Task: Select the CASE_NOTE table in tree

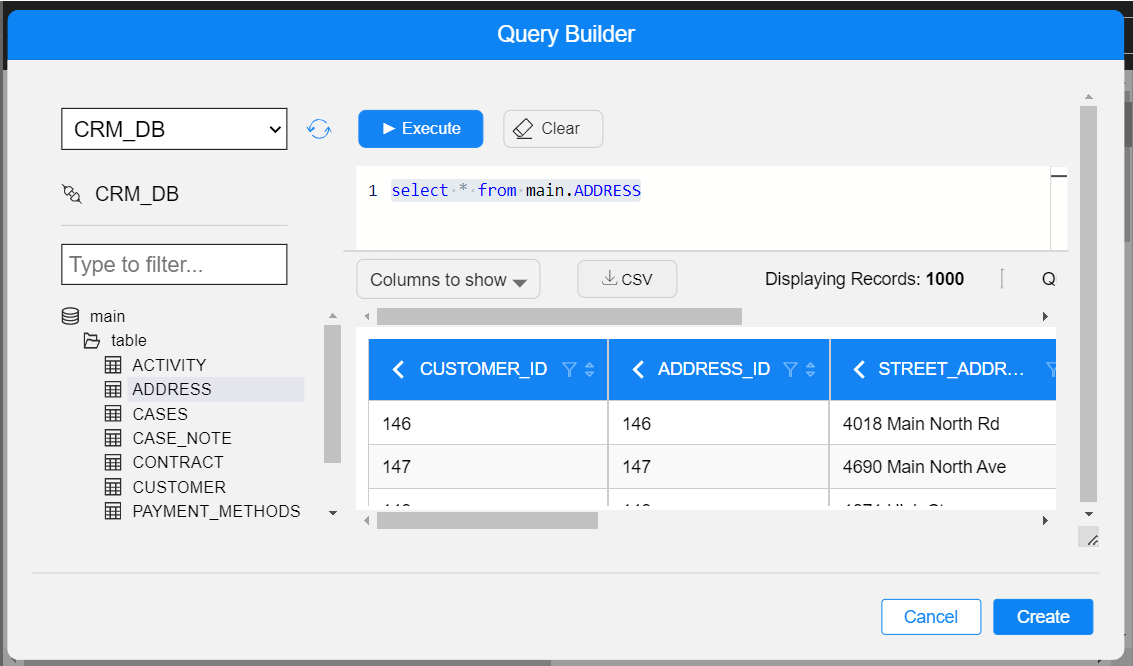Action: (182, 438)
